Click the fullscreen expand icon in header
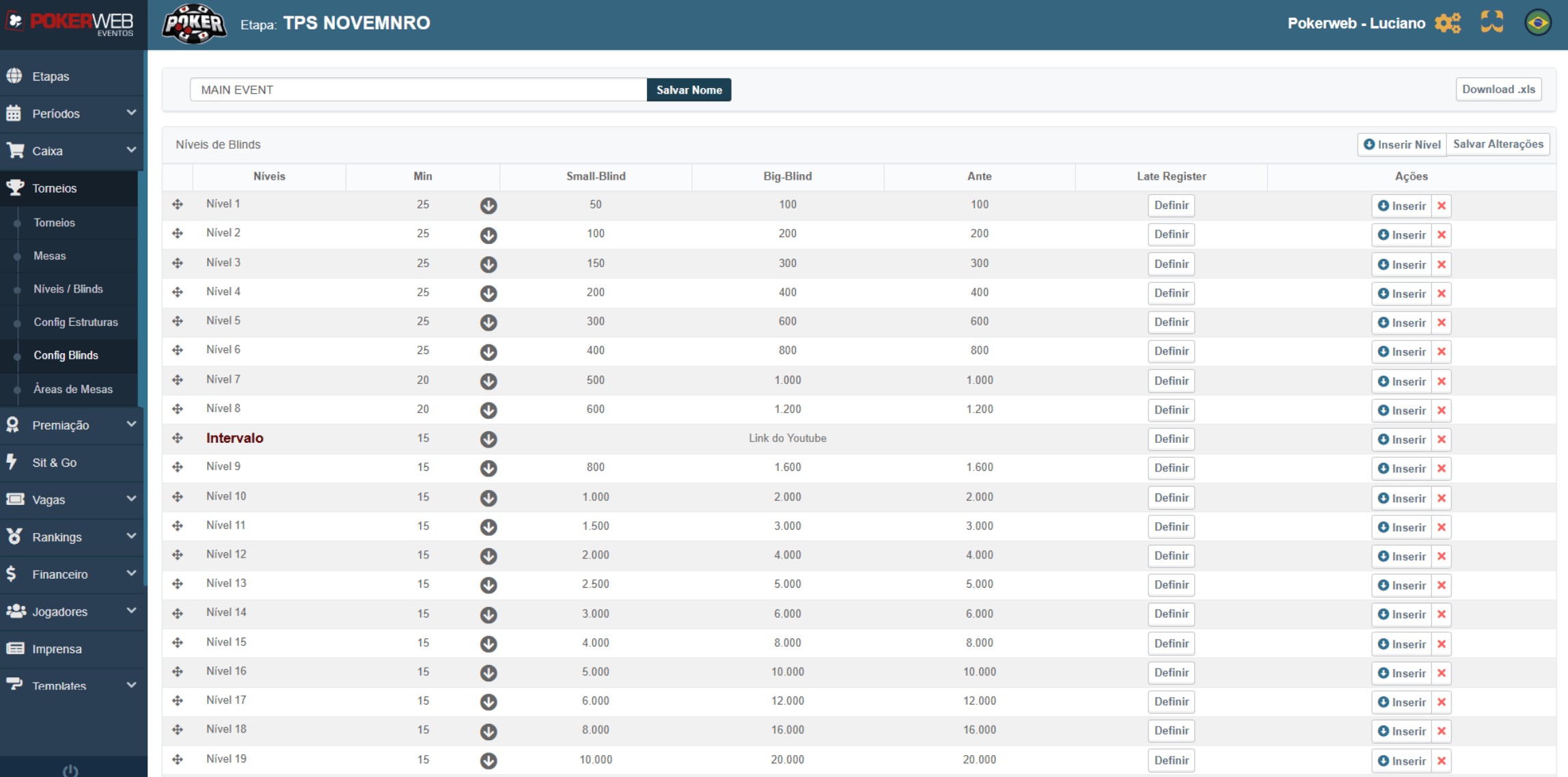This screenshot has height=777, width=1568. pos(1492,23)
